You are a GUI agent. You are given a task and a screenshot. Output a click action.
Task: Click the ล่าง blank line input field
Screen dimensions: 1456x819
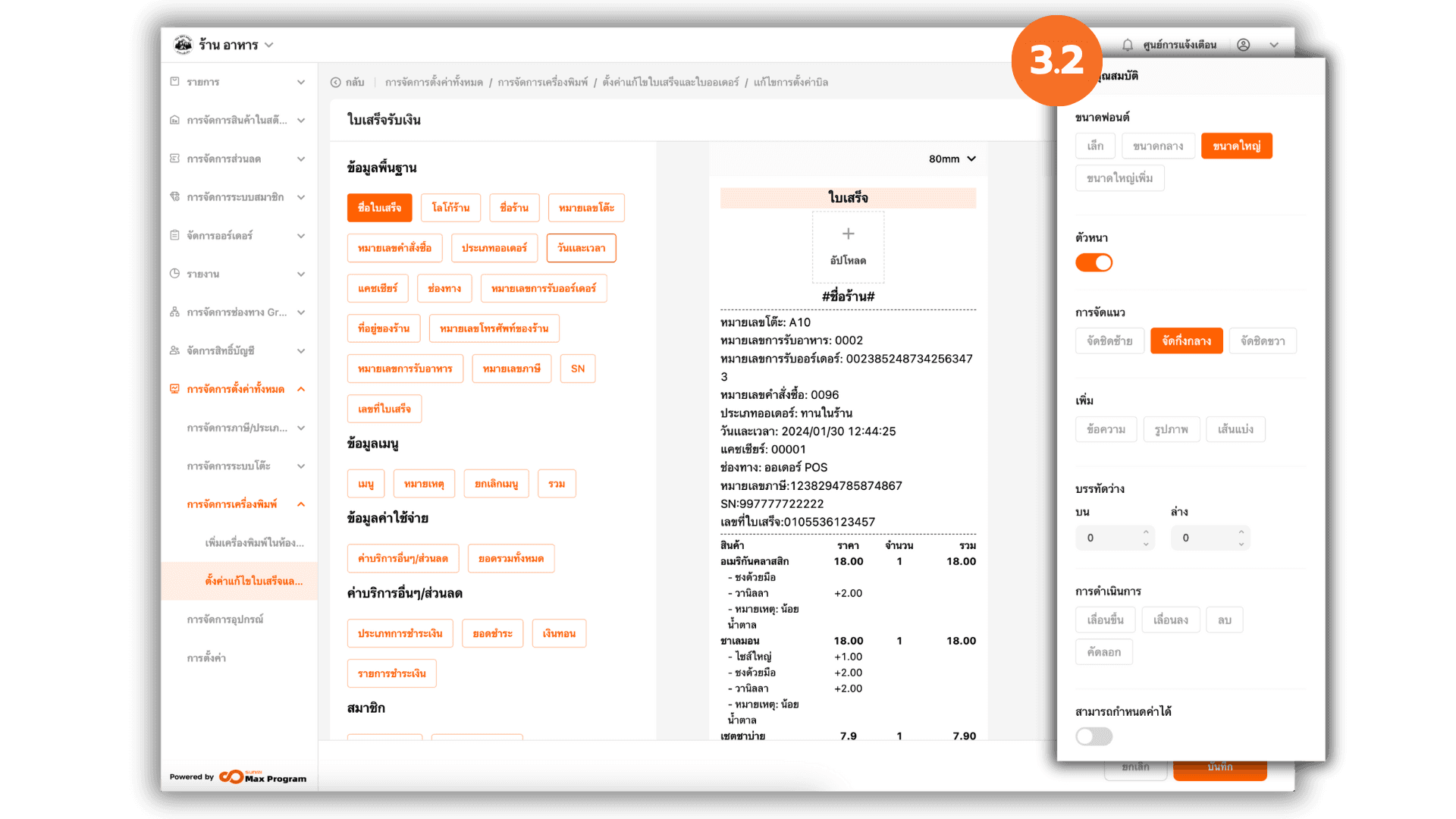click(1202, 538)
